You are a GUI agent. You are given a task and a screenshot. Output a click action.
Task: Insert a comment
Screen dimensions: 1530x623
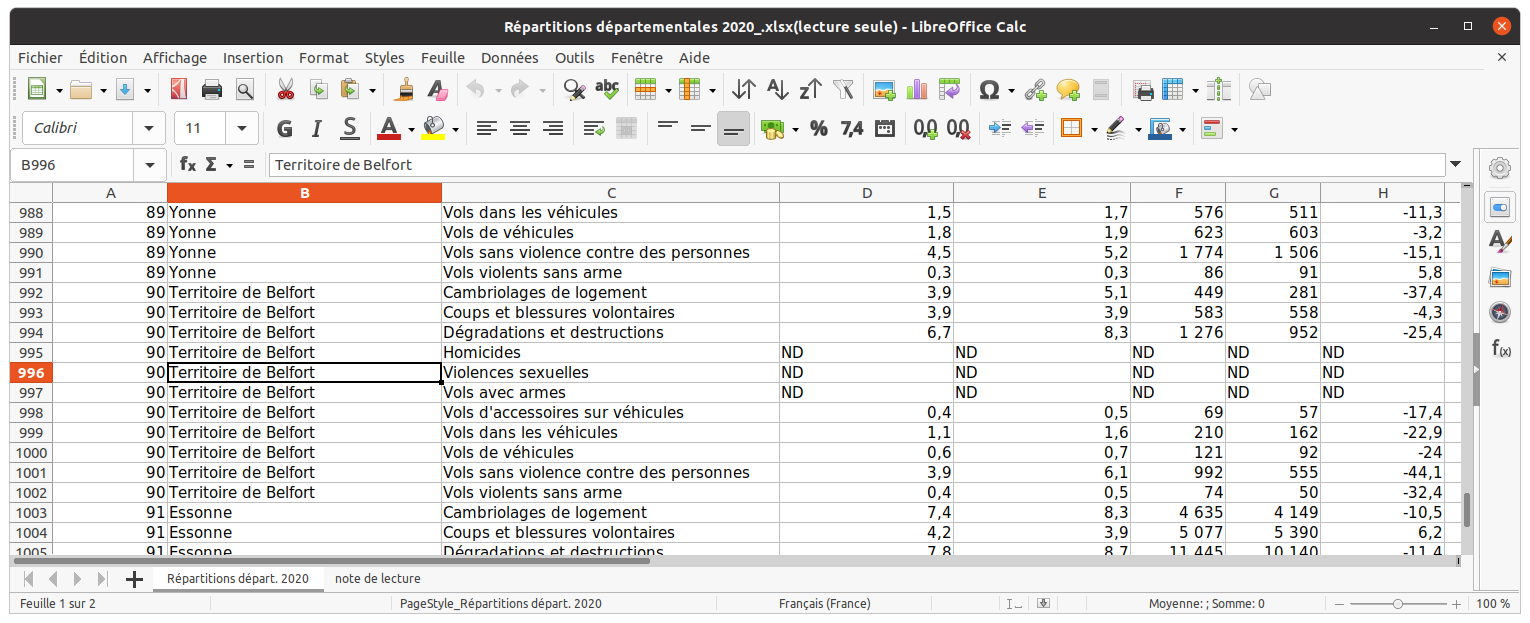(1068, 90)
